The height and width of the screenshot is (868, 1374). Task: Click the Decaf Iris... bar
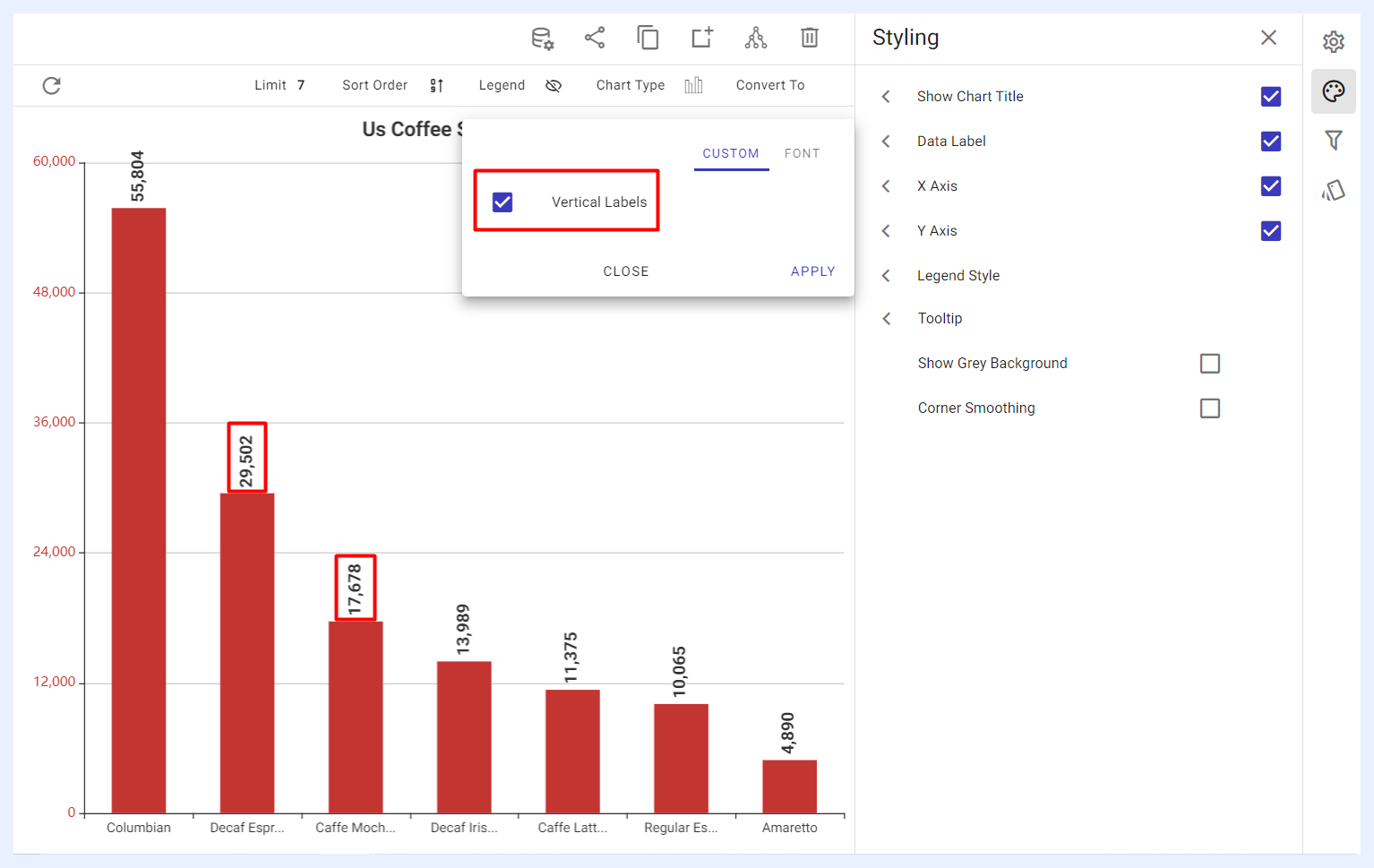click(464, 737)
